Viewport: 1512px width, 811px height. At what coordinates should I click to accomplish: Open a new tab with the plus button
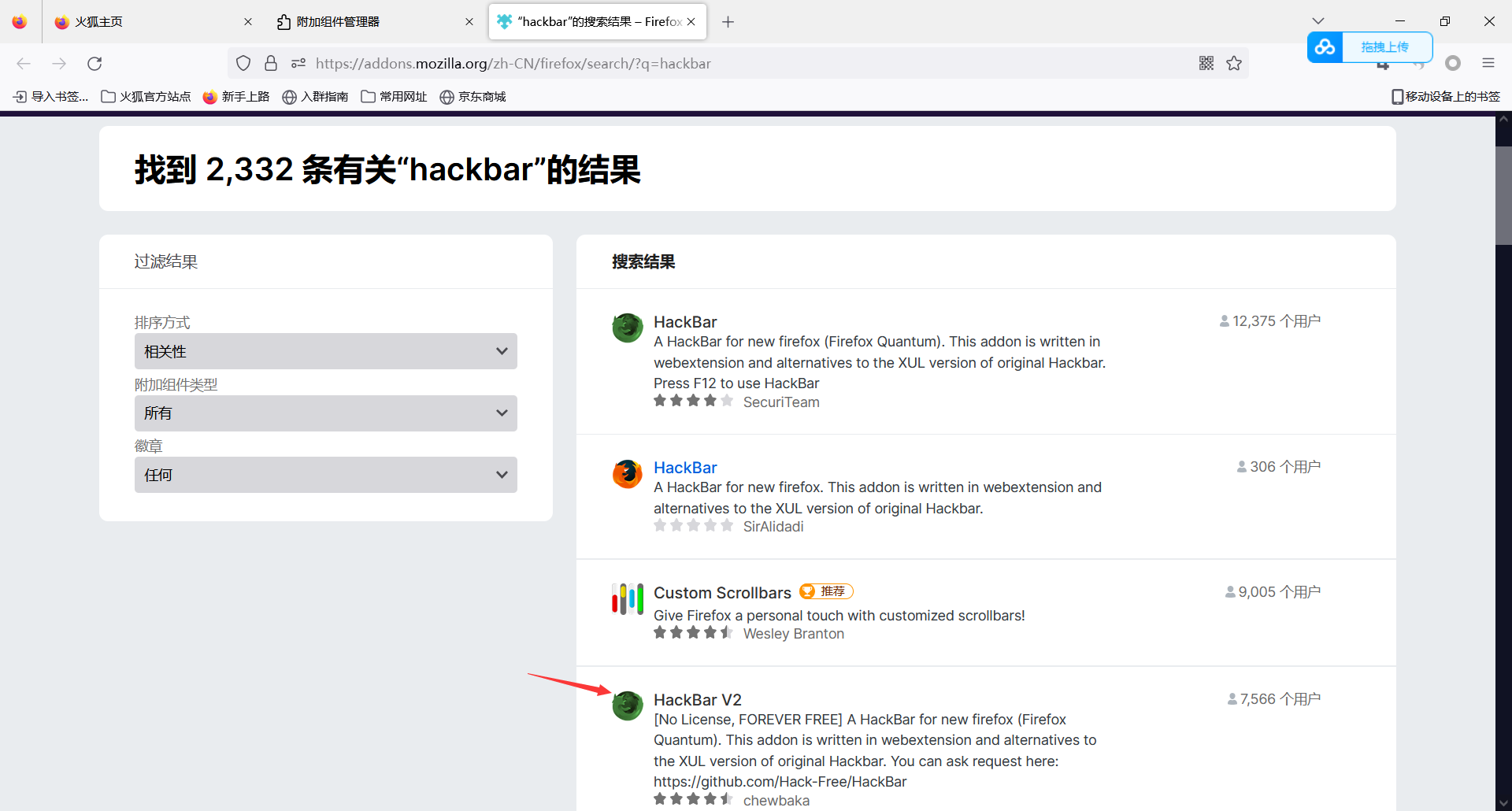pos(728,22)
